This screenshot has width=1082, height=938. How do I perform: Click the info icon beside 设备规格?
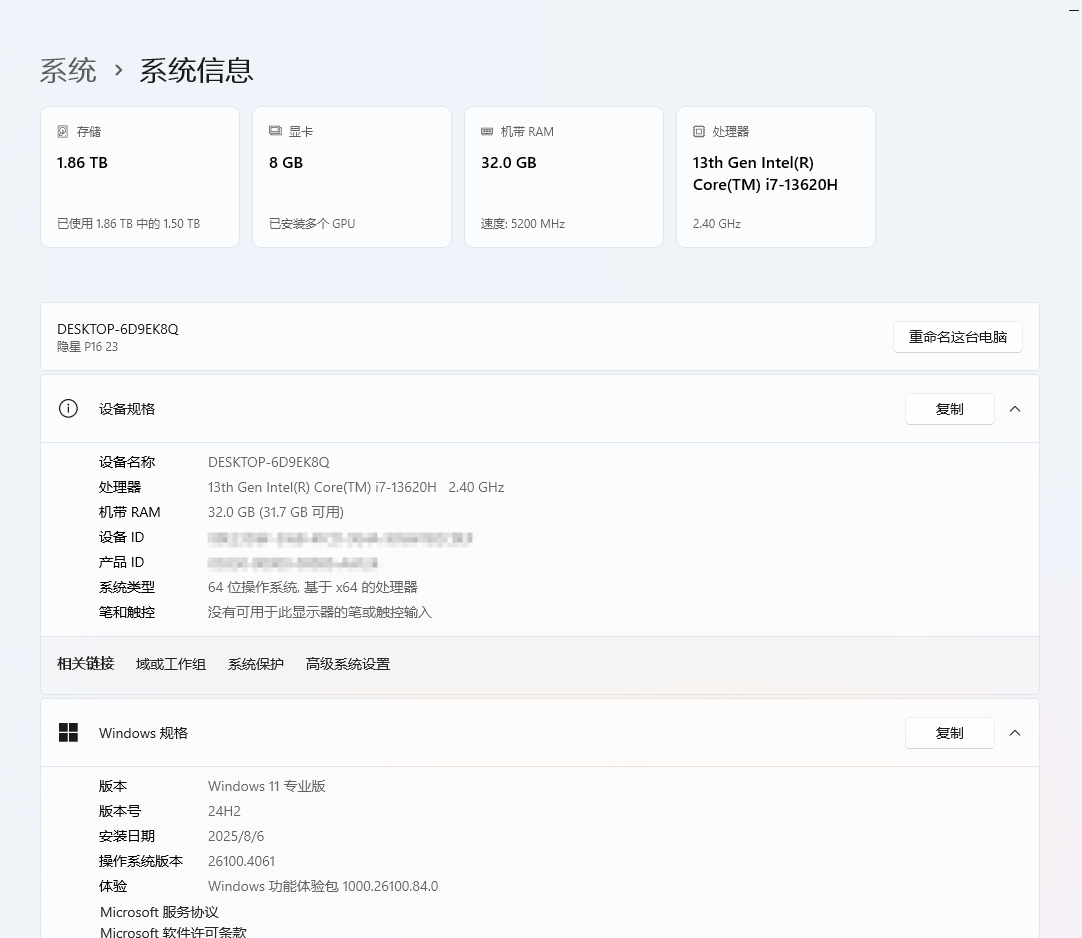(68, 408)
